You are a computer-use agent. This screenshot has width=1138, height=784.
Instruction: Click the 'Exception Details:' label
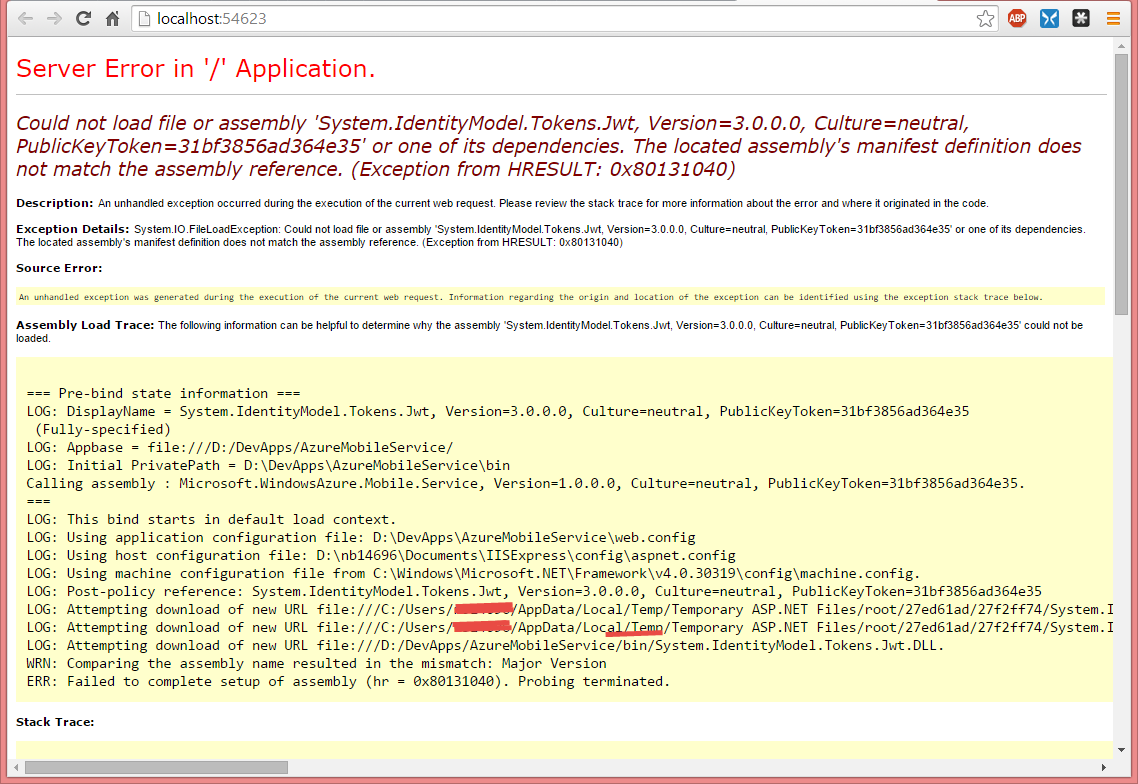tap(73, 229)
